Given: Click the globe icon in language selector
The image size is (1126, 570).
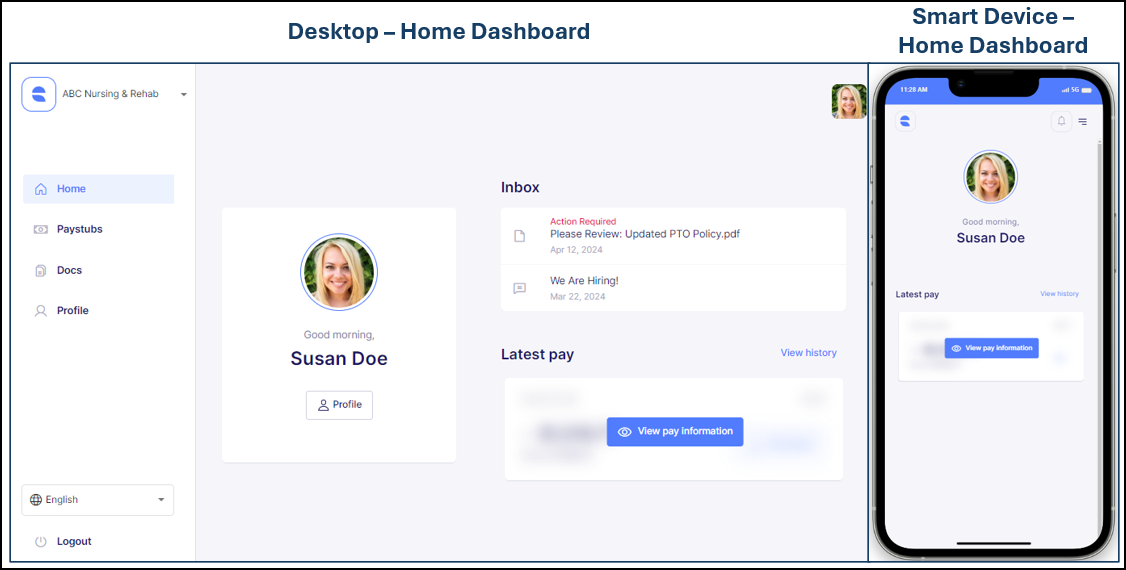Looking at the screenshot, I should click(x=36, y=500).
